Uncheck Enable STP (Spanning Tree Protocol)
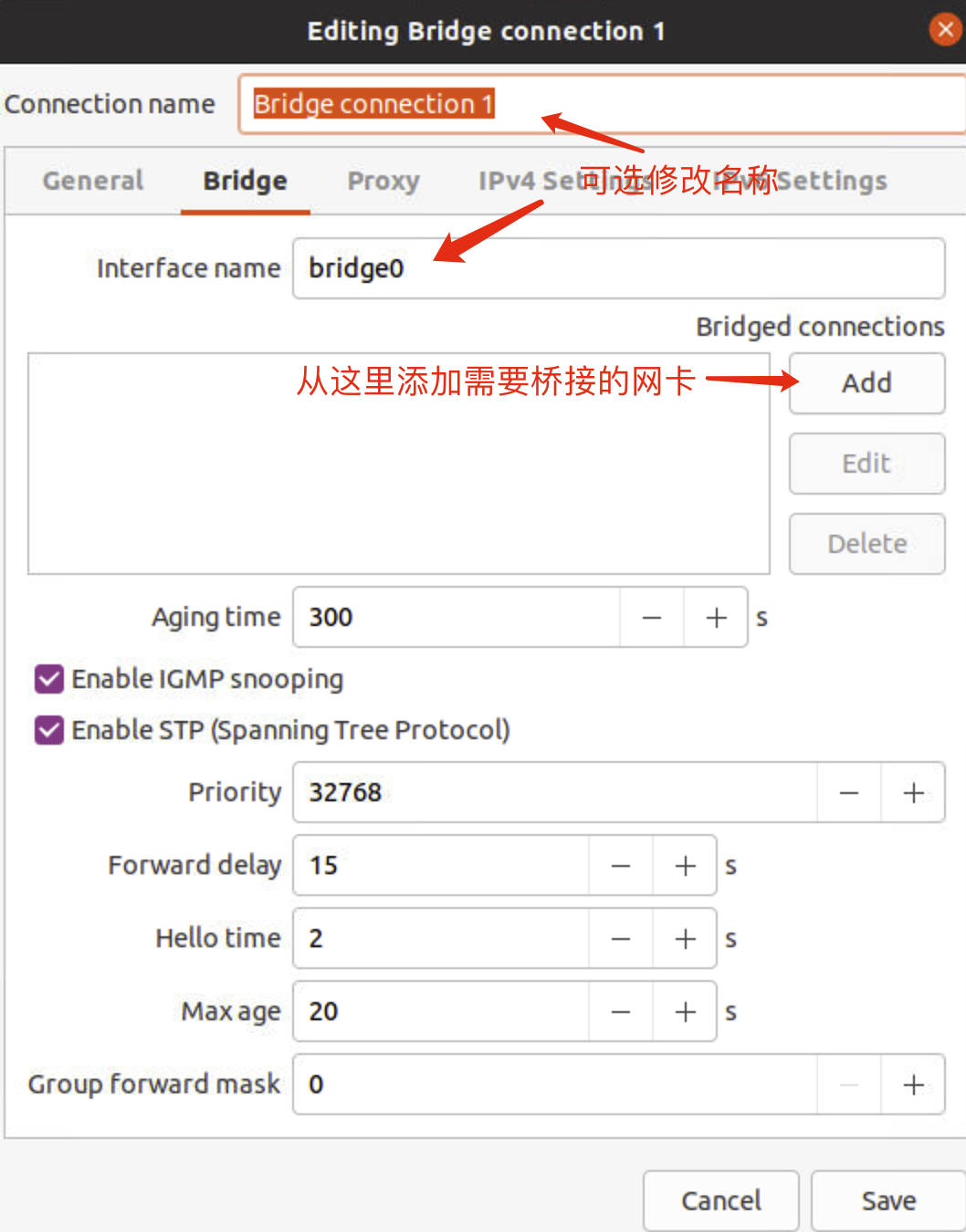Image resolution: width=966 pixels, height=1232 pixels. click(x=49, y=730)
